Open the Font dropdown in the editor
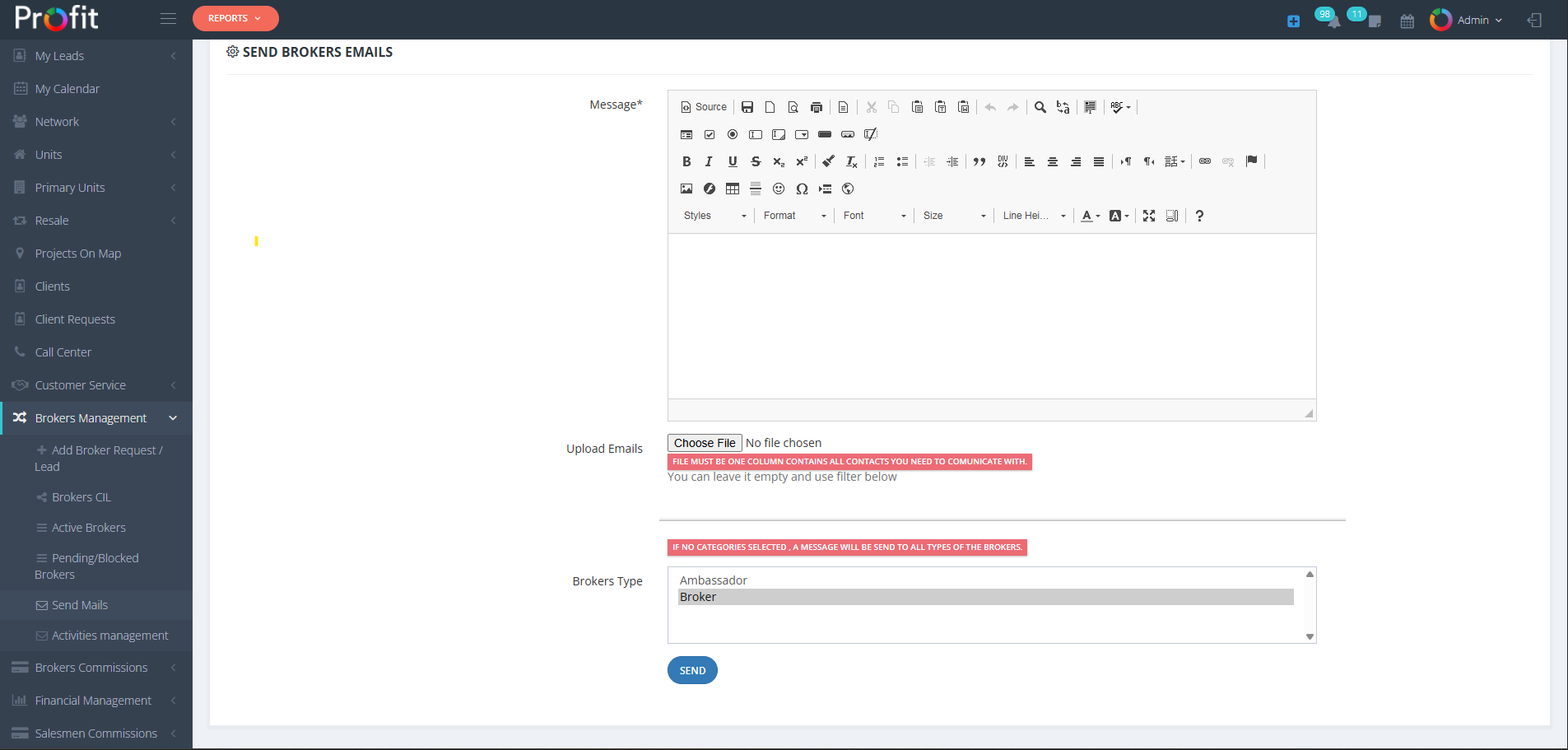The width and height of the screenshot is (1568, 750). (872, 216)
